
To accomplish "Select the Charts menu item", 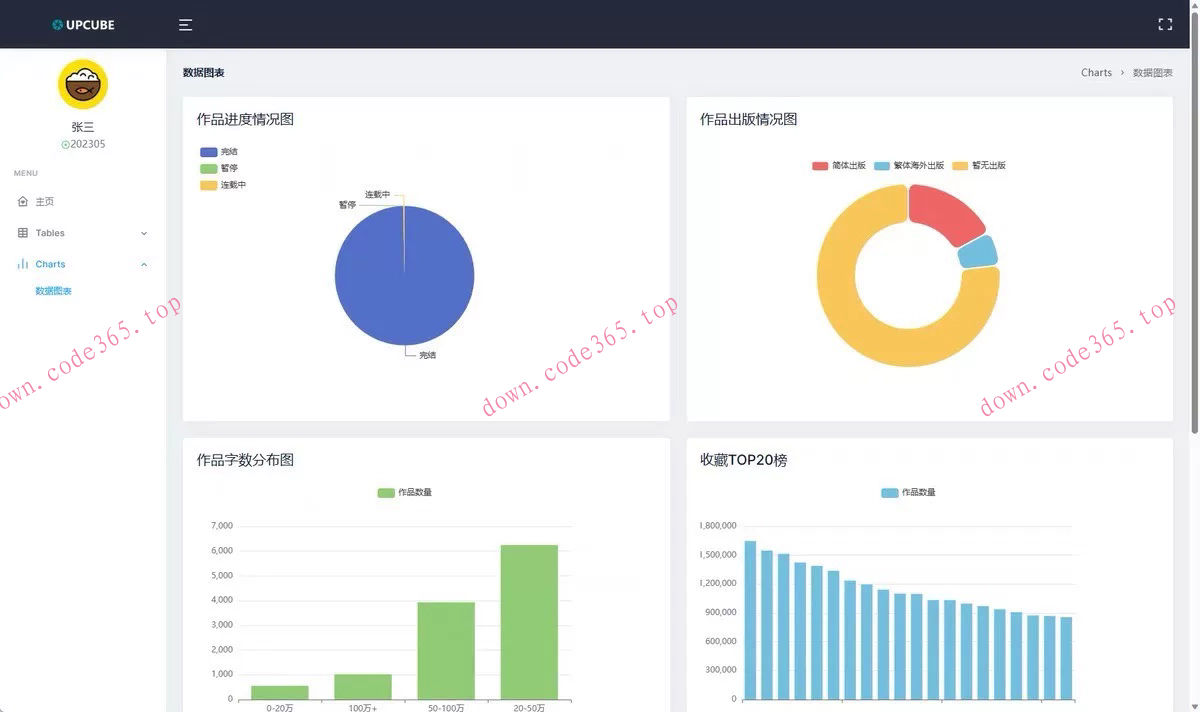I will pyautogui.click(x=83, y=264).
